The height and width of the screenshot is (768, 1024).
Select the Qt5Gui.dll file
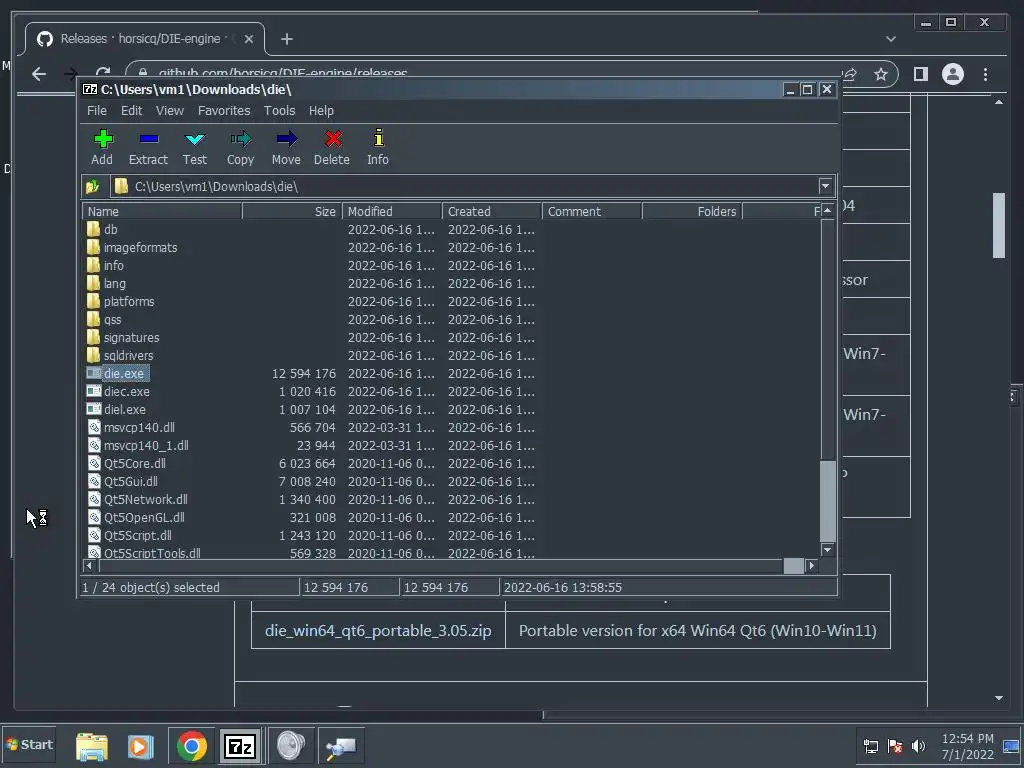click(131, 481)
